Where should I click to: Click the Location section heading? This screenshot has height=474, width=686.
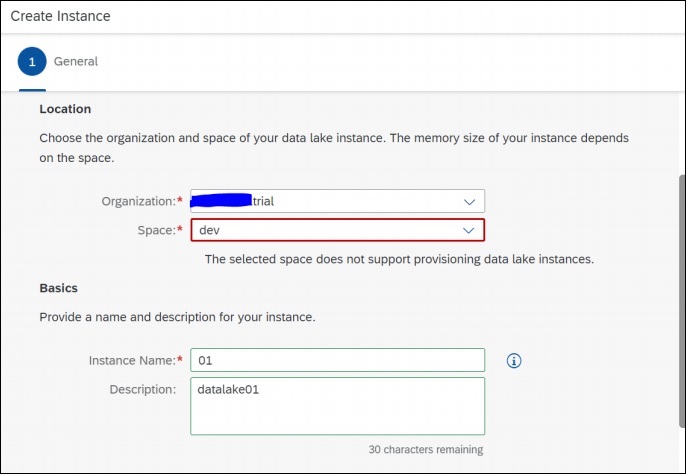(x=65, y=108)
